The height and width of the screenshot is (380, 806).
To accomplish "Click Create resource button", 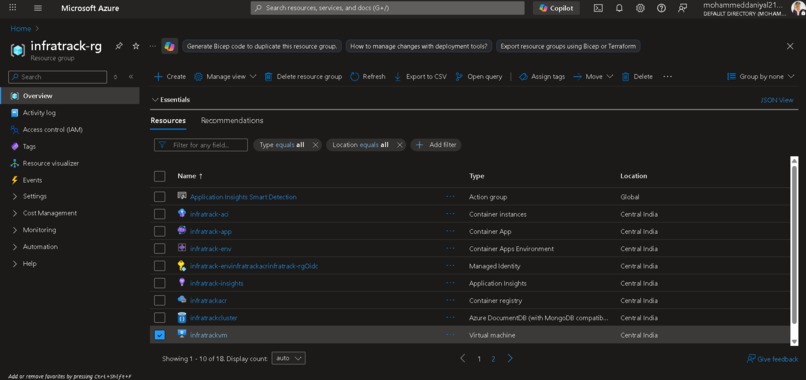I will [170, 77].
